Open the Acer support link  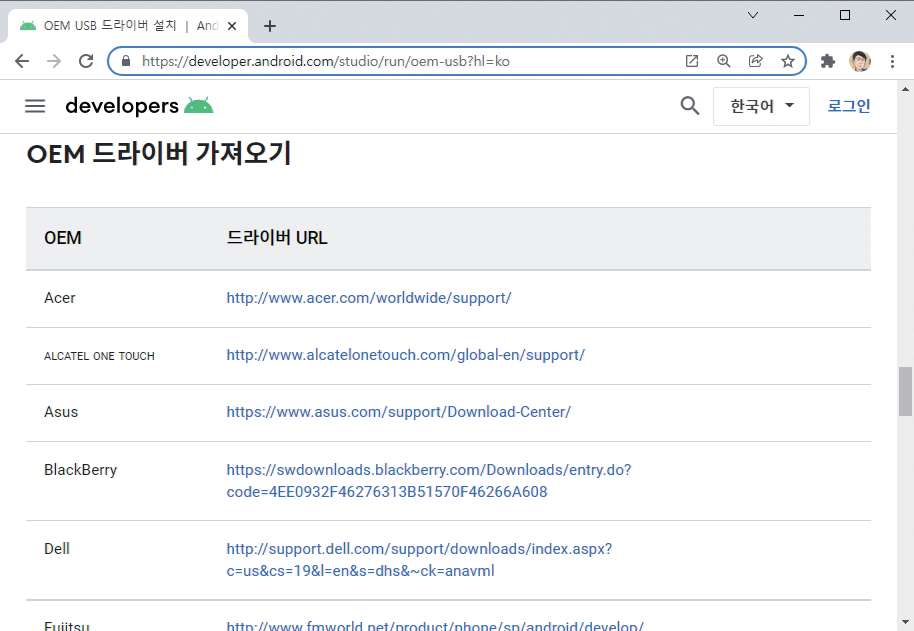click(369, 298)
